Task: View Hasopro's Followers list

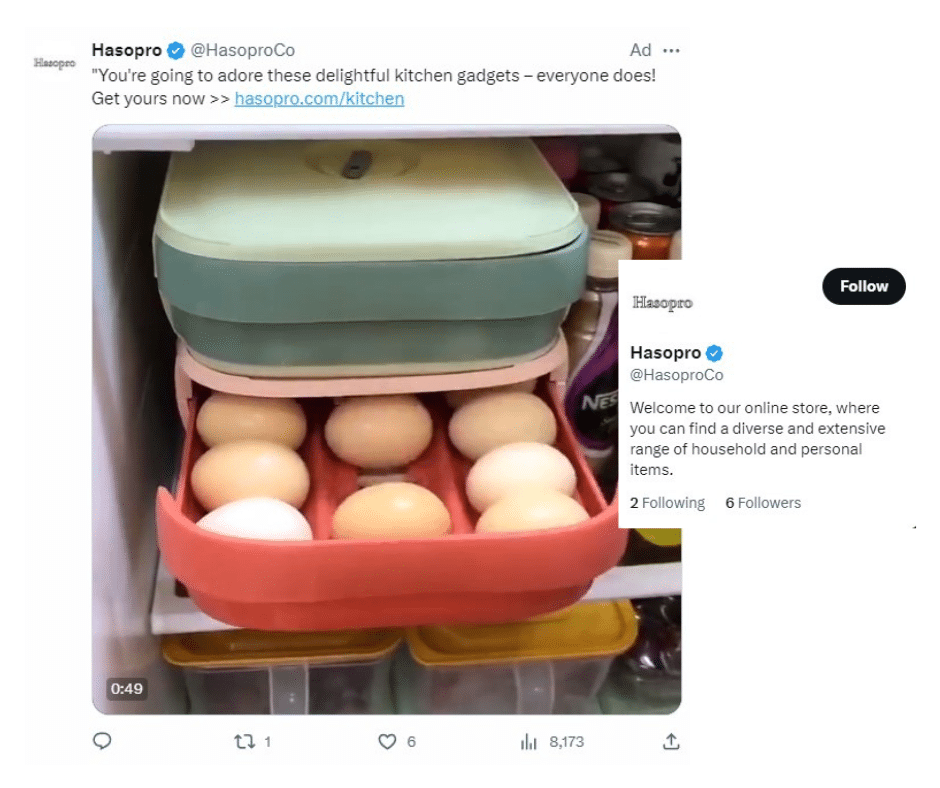Action: pyautogui.click(x=763, y=502)
